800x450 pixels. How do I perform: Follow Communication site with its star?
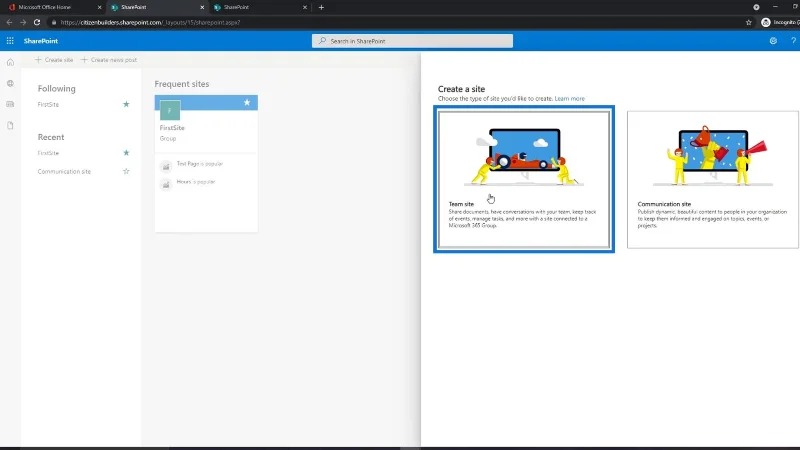[x=126, y=171]
